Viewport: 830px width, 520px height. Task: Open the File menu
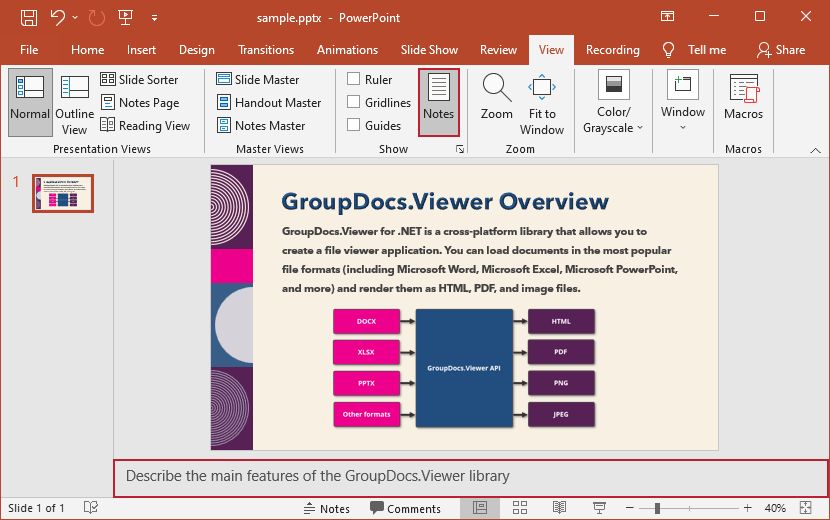29,50
